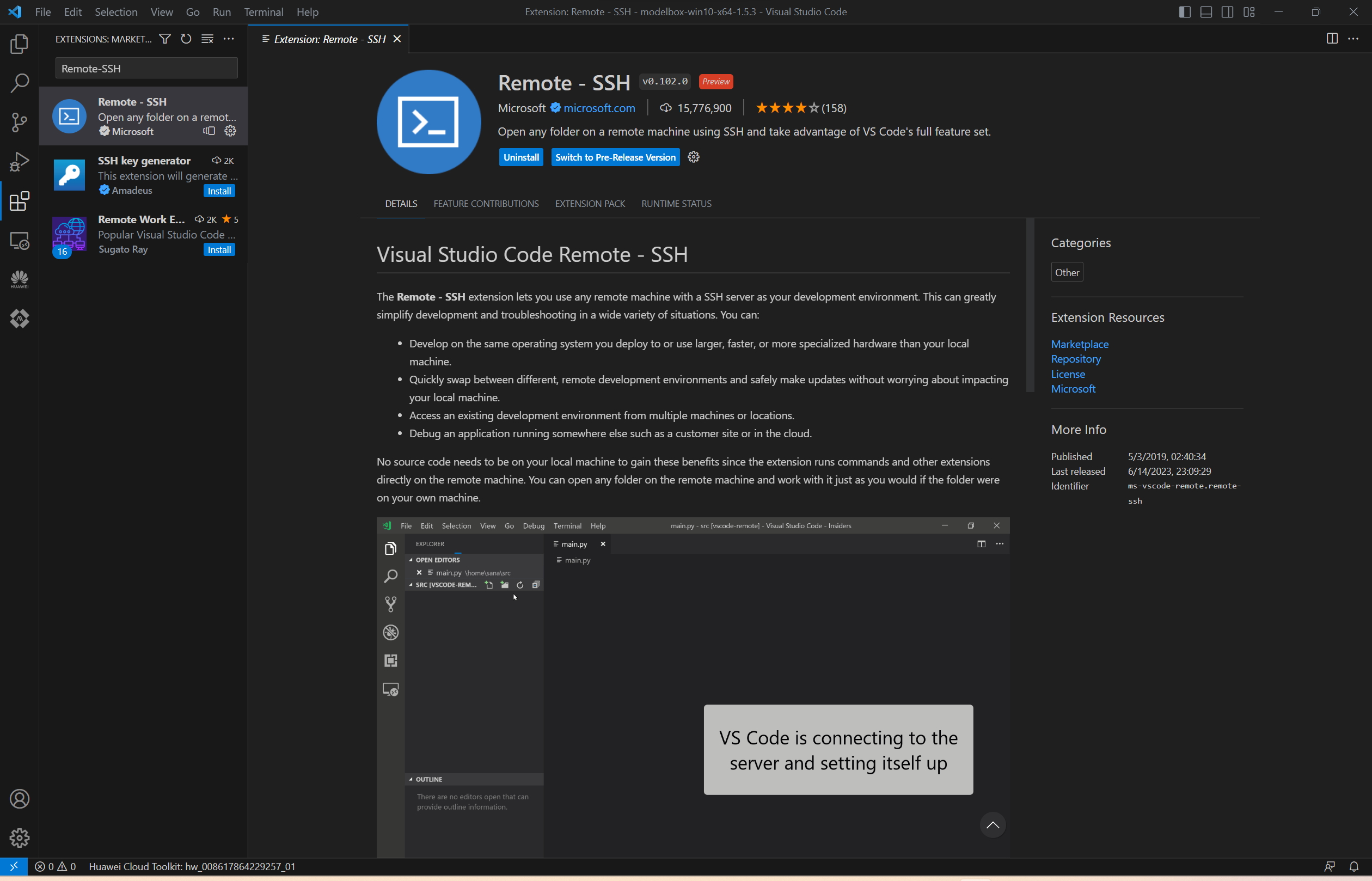Clear extensions search results

pyautogui.click(x=207, y=39)
